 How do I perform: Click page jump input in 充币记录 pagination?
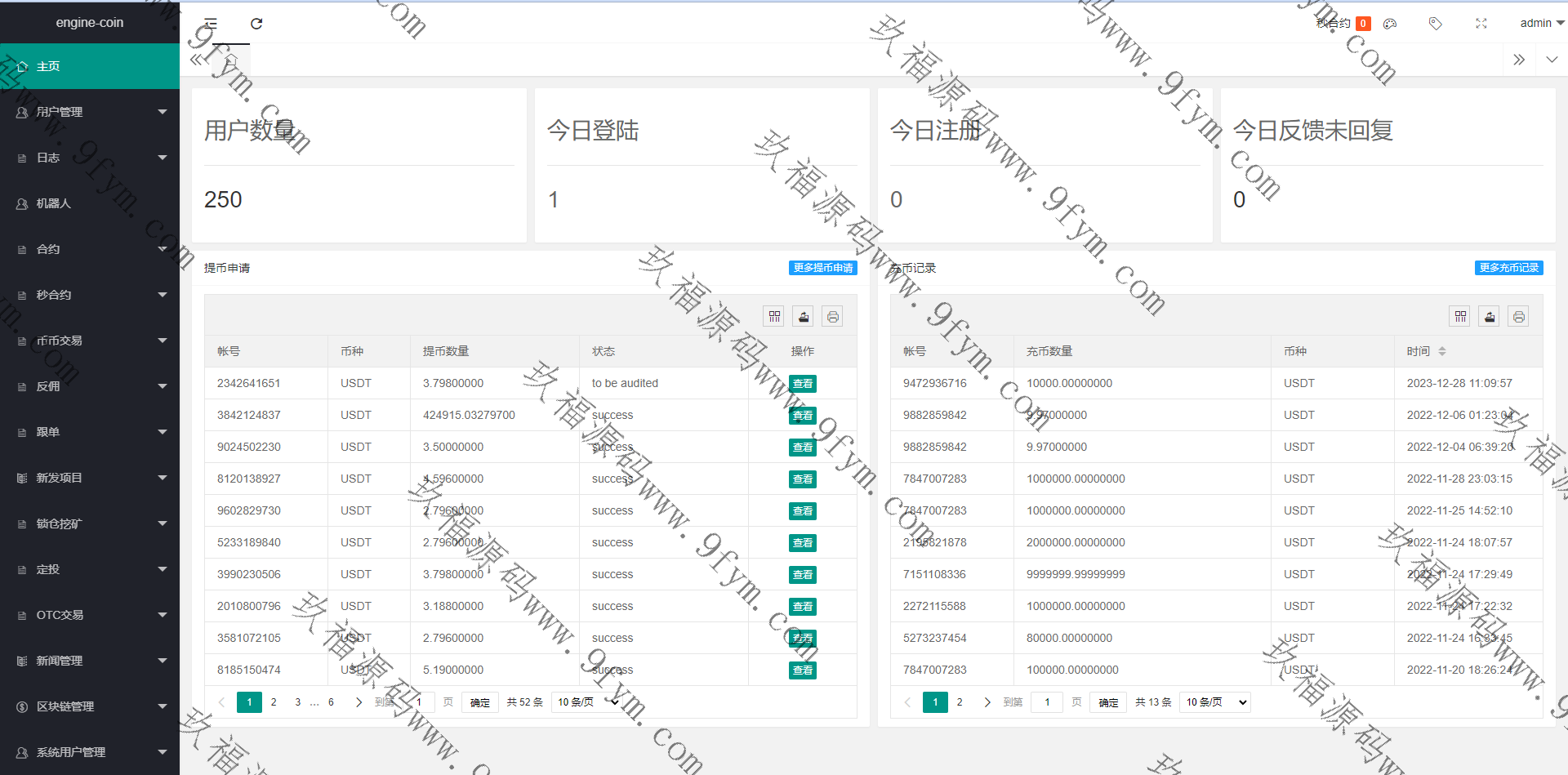pos(1047,702)
